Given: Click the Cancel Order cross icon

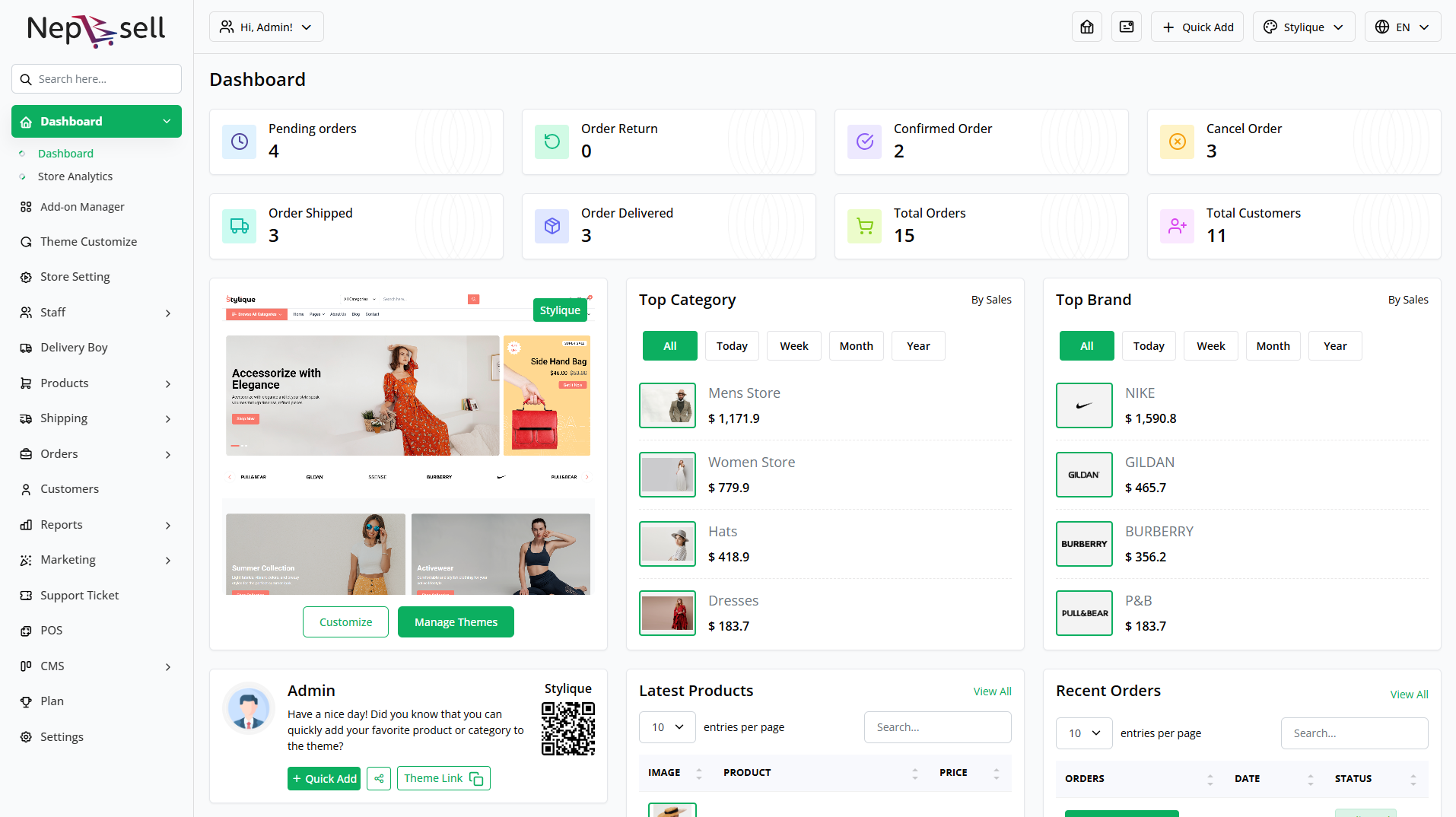Looking at the screenshot, I should coord(1178,141).
